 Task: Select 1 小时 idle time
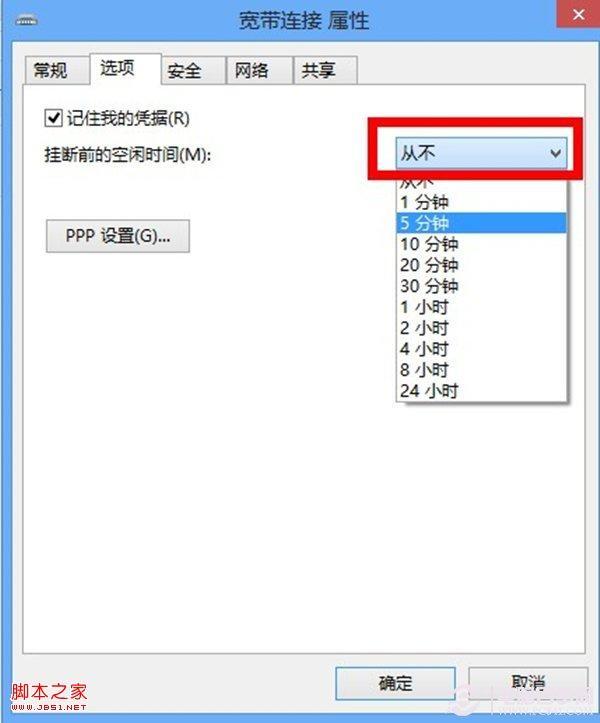click(481, 307)
